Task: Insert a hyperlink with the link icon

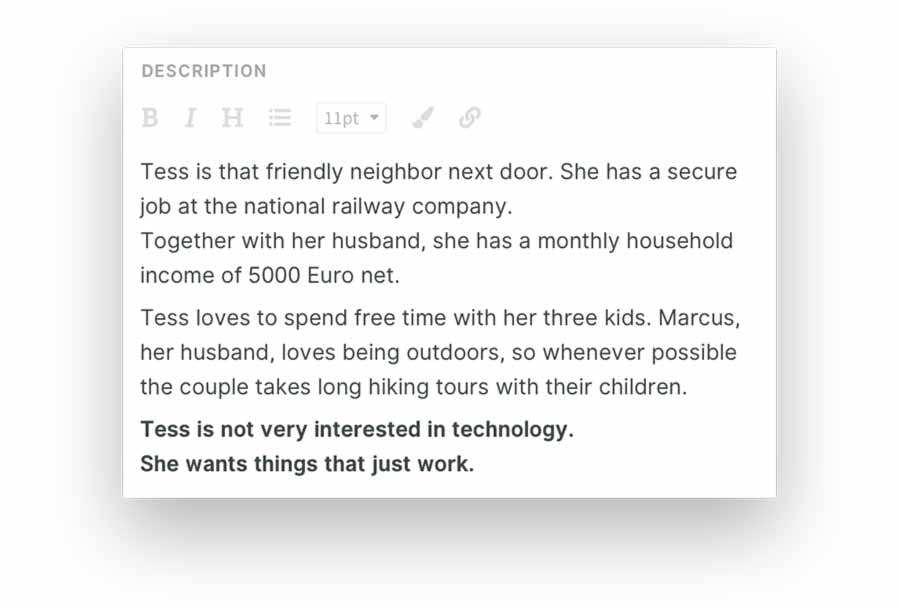Action: 470,118
